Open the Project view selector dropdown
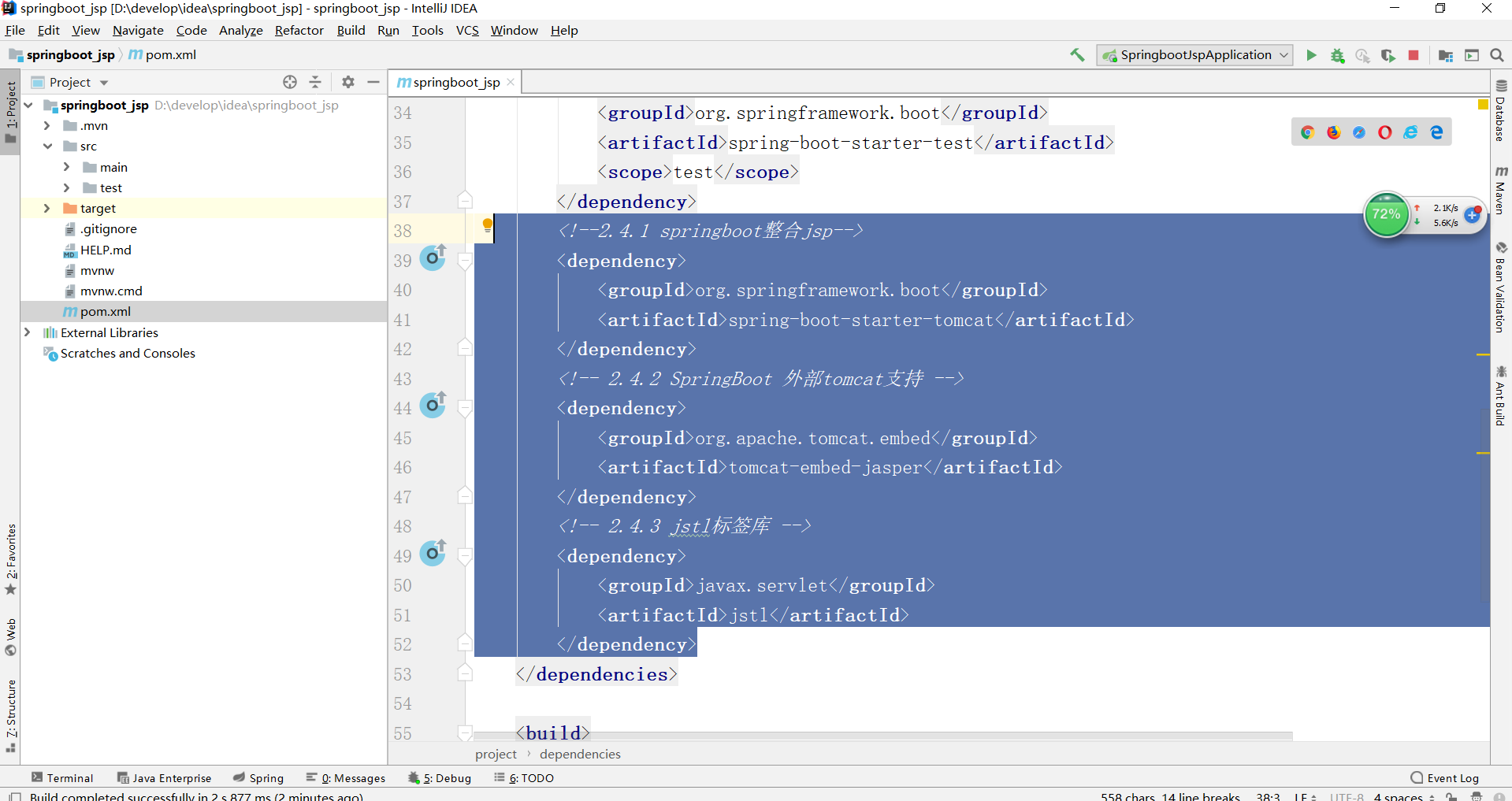Screen dimensions: 1512x801 [104, 83]
